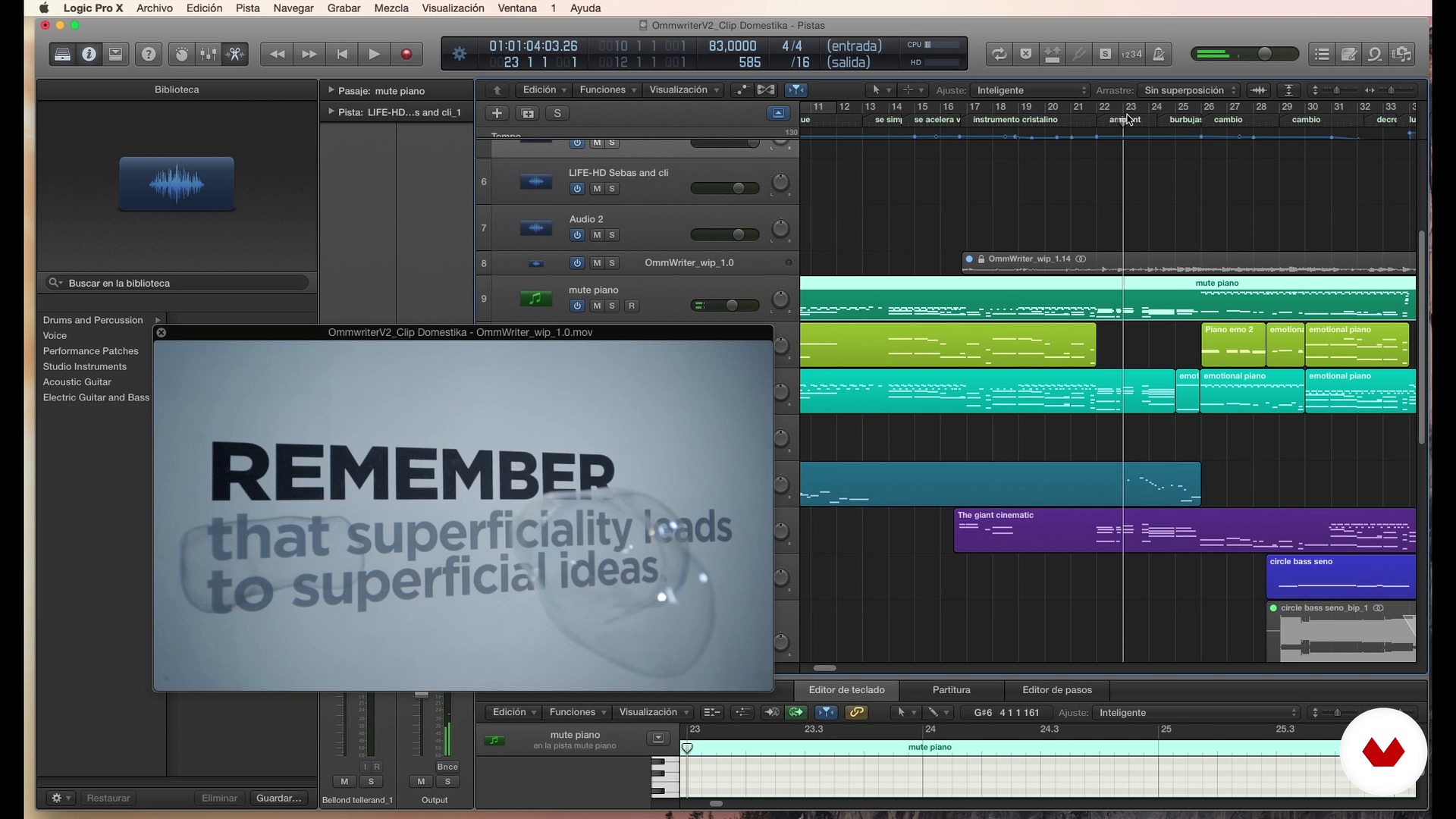Solo the Audio 2 track

[612, 235]
